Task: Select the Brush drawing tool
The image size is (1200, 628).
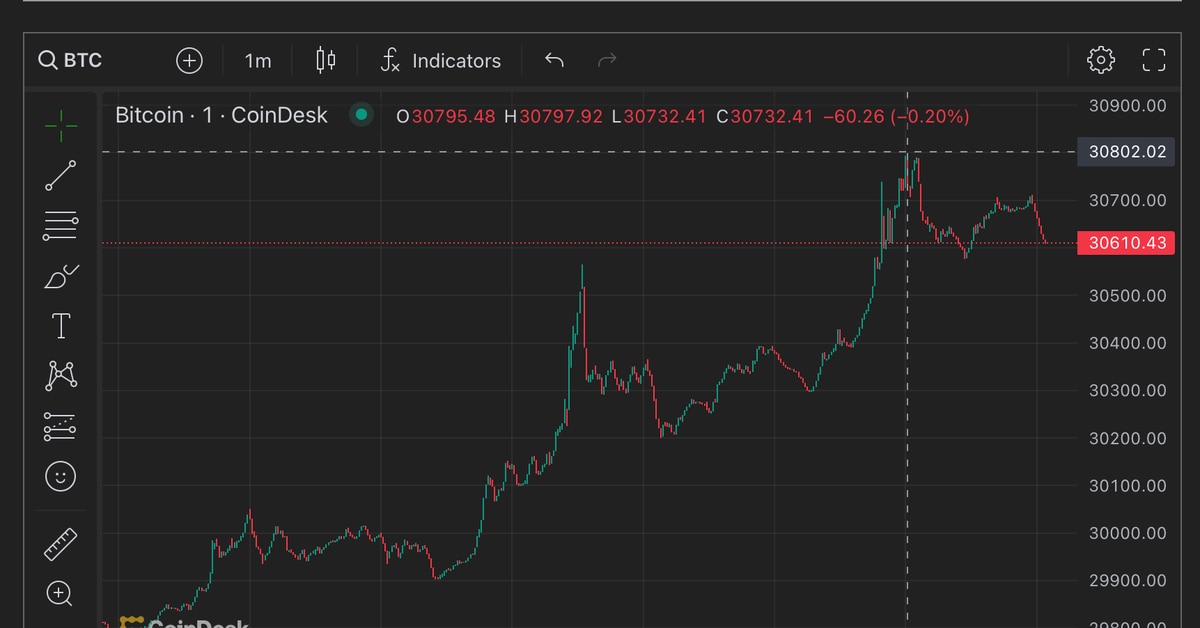Action: 60,275
